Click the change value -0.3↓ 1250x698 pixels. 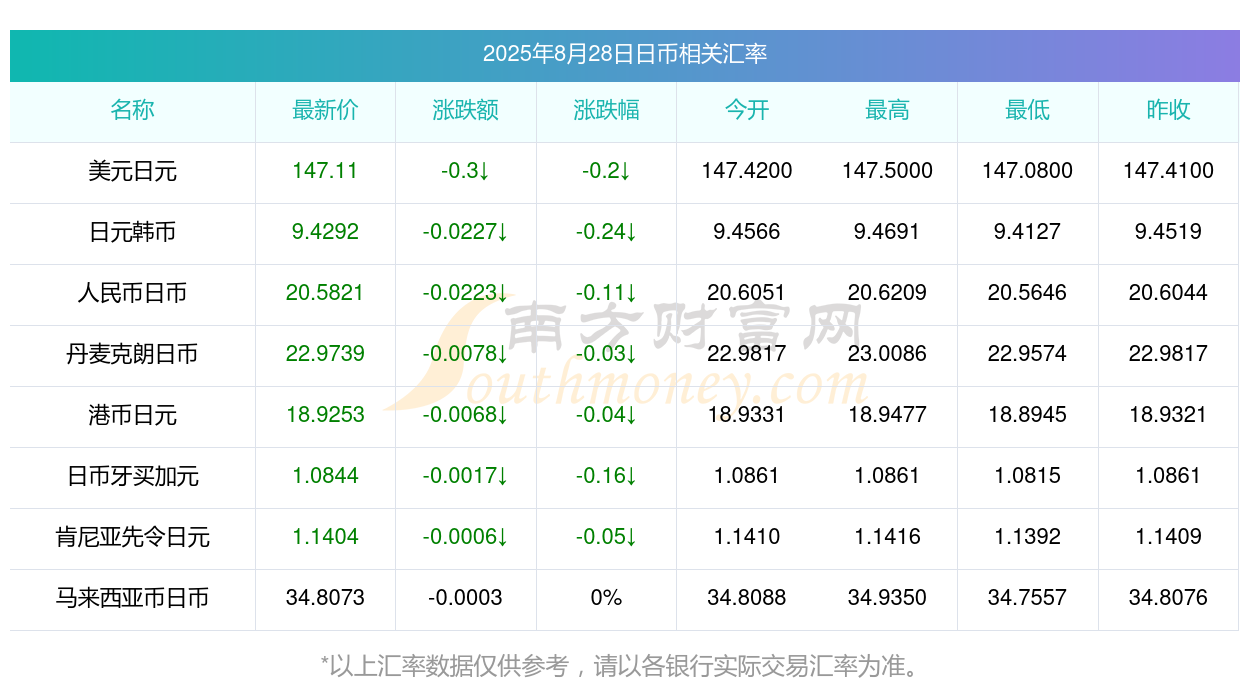click(x=466, y=171)
